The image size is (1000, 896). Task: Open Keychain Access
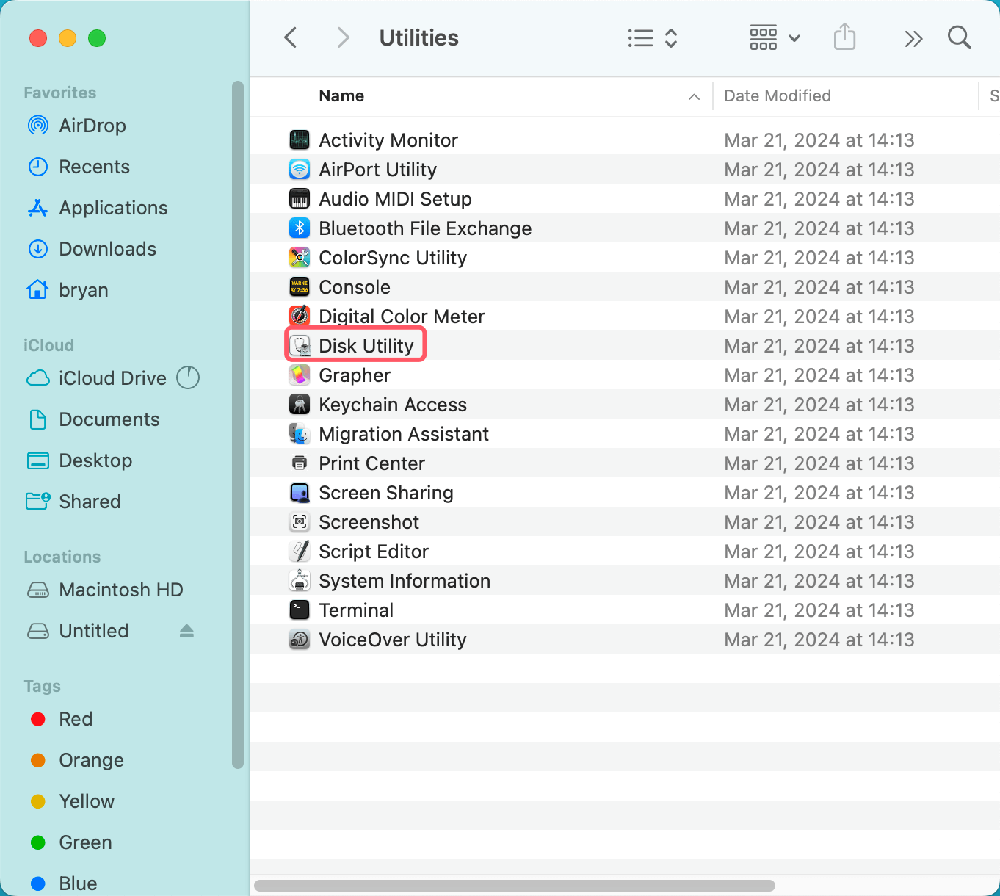[392, 404]
